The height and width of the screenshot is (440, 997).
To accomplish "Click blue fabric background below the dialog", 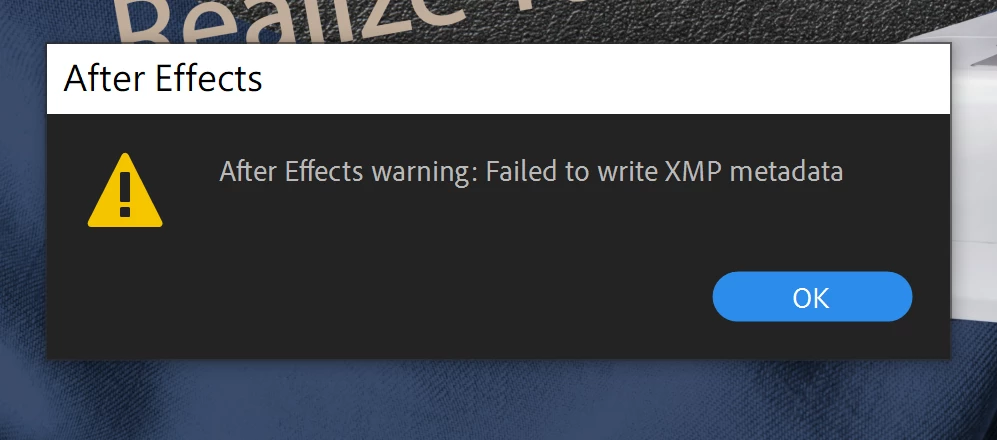I will 496,401.
